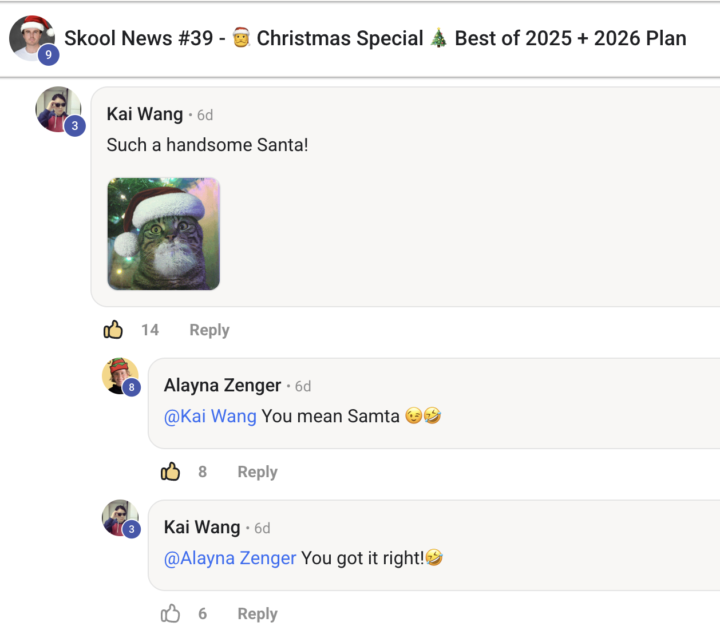720x634 pixels.
Task: Reply to Kai Wang's Santa comment
Action: click(209, 330)
